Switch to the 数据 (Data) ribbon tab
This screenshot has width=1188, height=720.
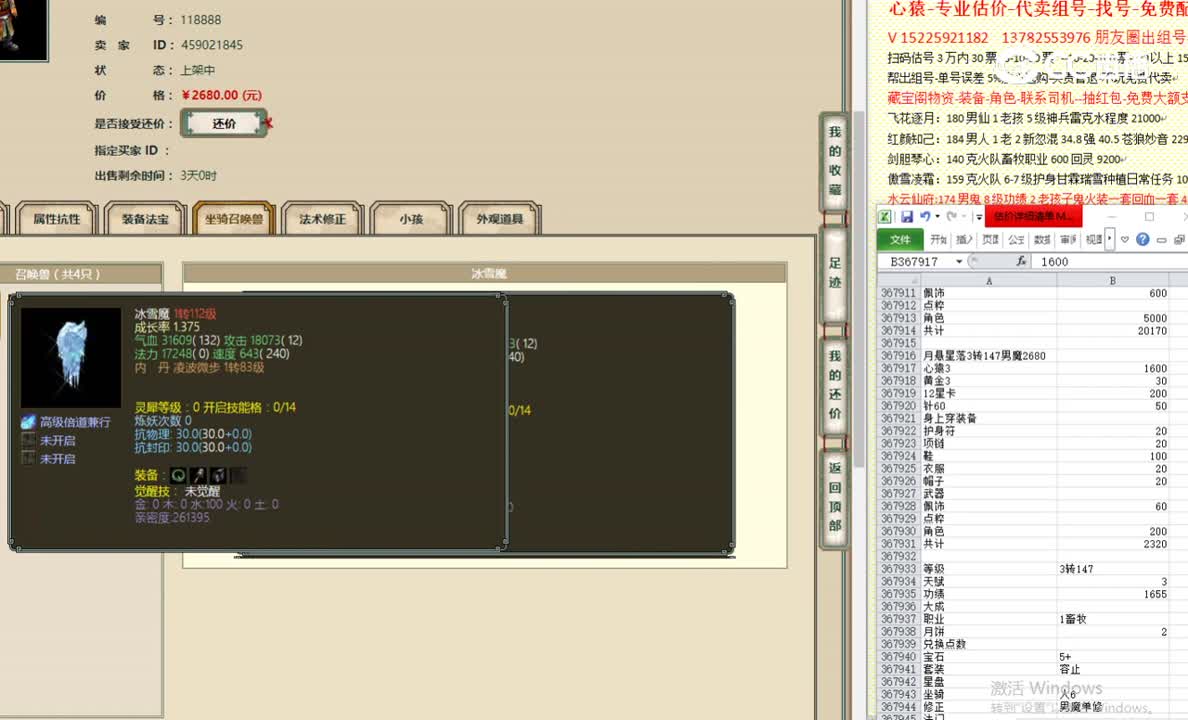click(1043, 239)
